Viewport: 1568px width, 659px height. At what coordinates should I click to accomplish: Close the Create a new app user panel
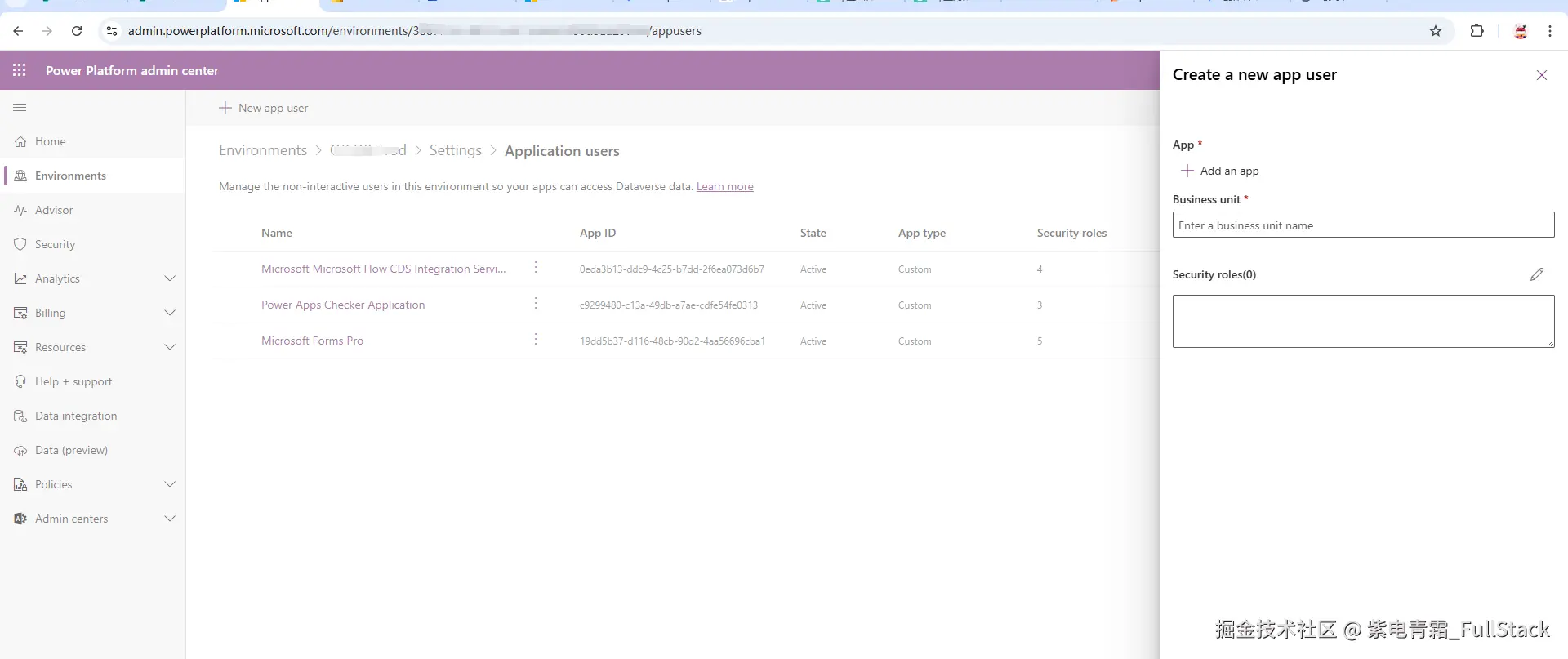(1542, 75)
